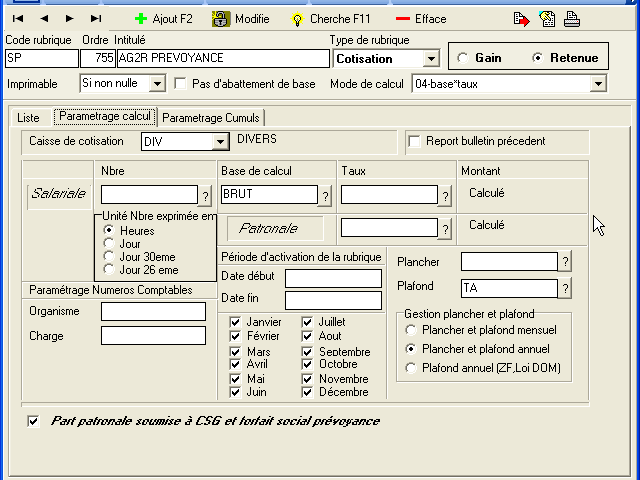Uncheck the Juin month checkbox
Image resolution: width=640 pixels, height=480 pixels.
pos(235,392)
